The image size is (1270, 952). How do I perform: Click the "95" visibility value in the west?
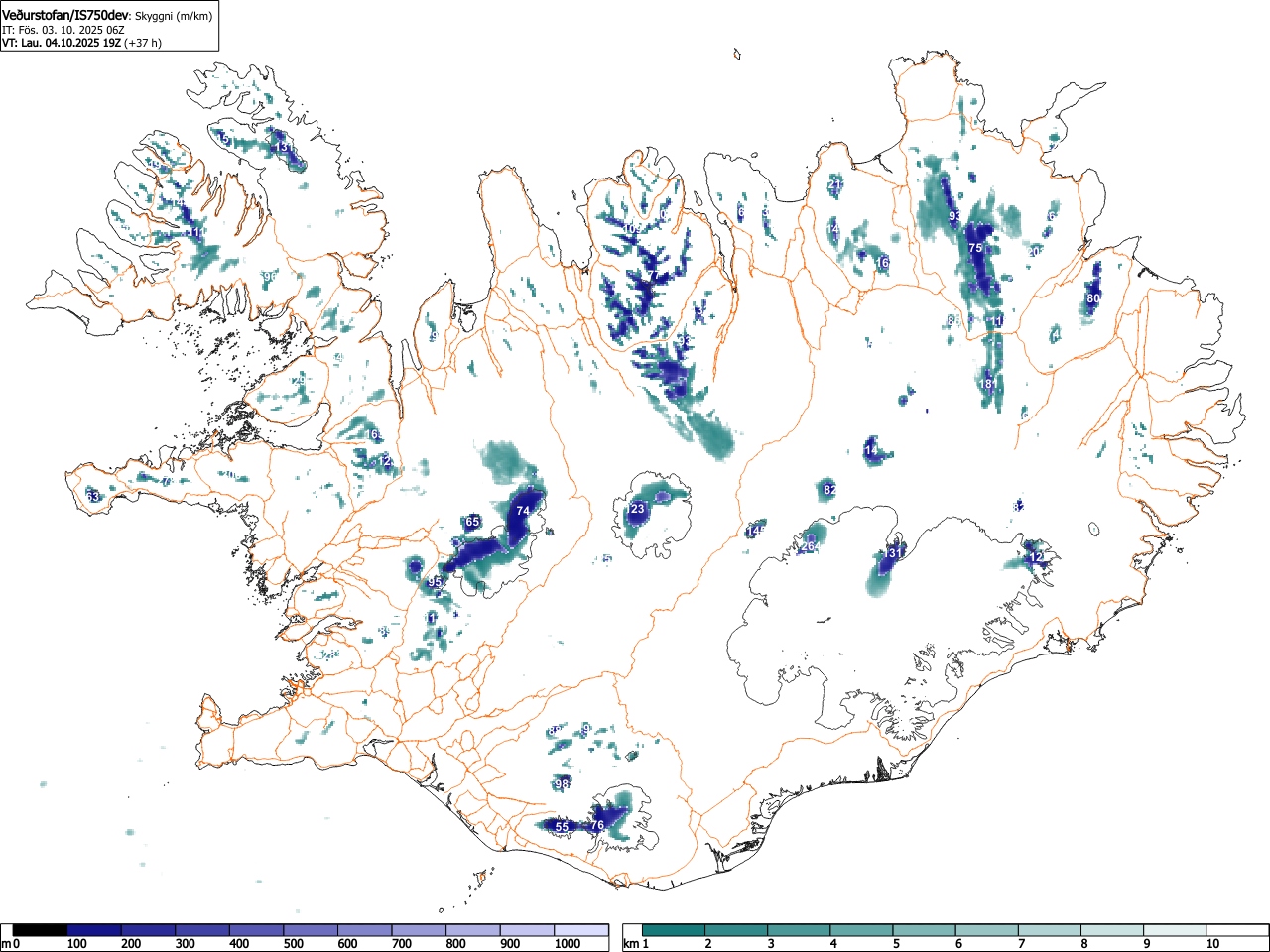(x=434, y=583)
